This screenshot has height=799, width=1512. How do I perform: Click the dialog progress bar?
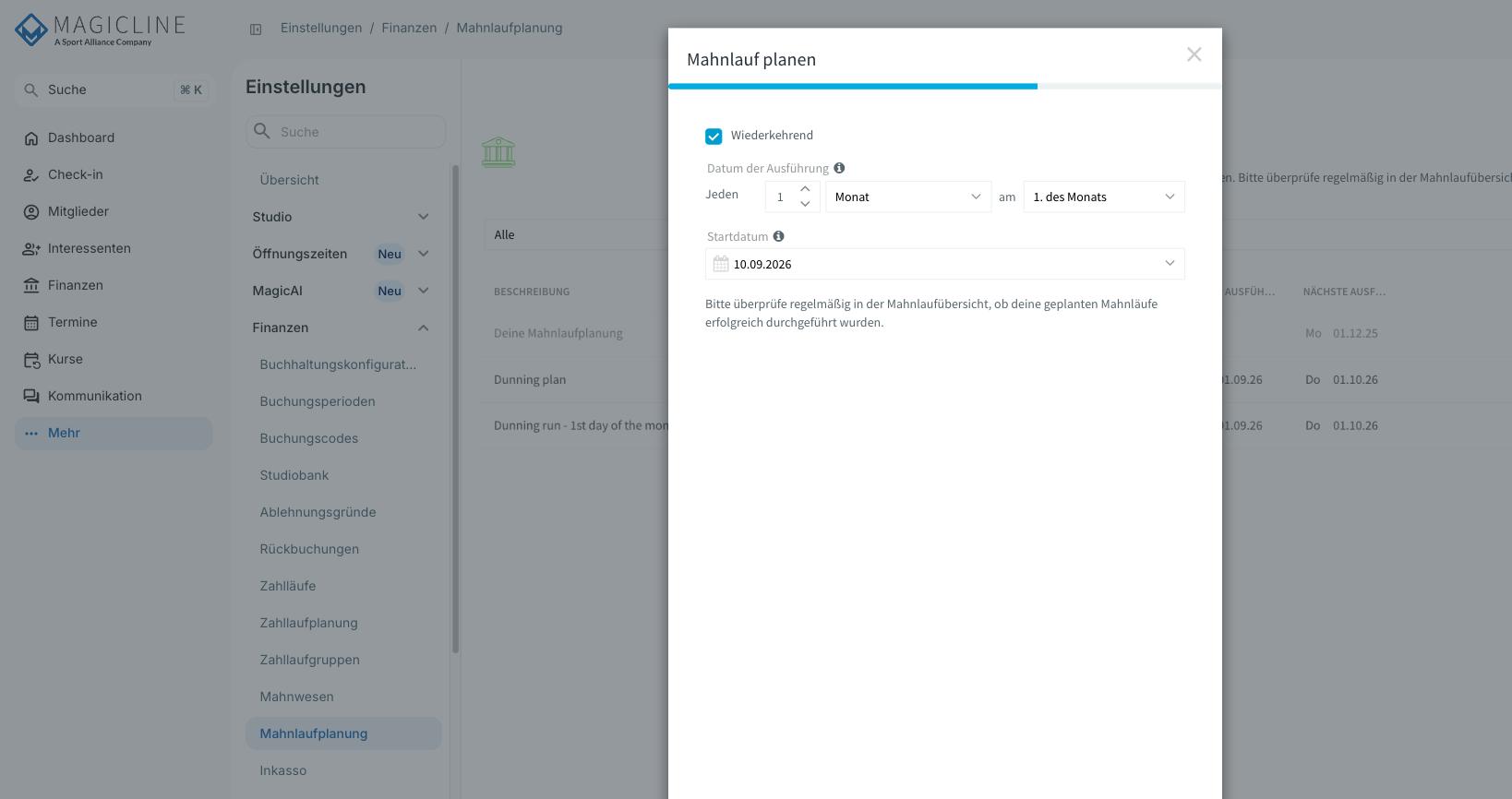[945, 86]
